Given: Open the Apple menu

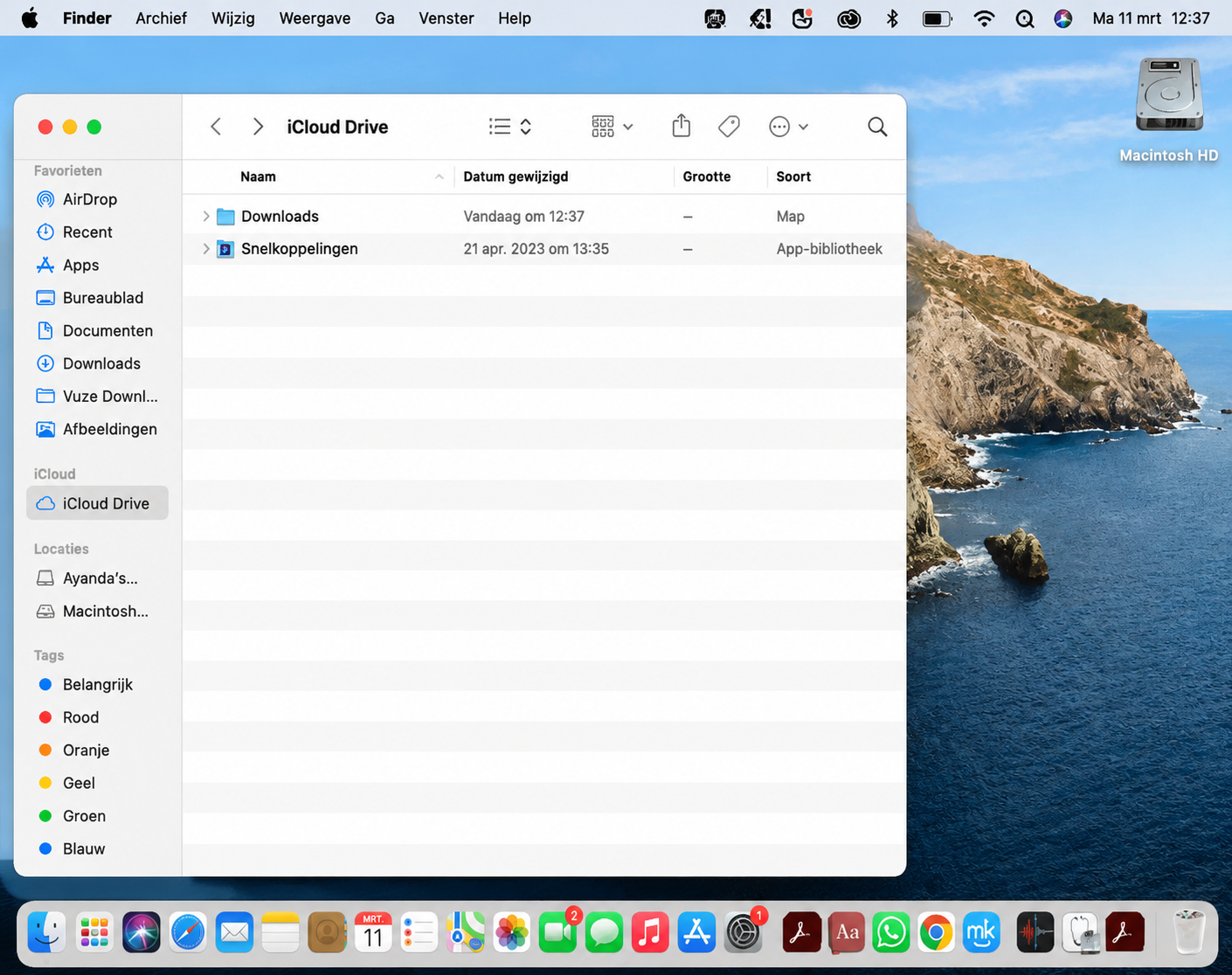Looking at the screenshot, I should tap(30, 18).
